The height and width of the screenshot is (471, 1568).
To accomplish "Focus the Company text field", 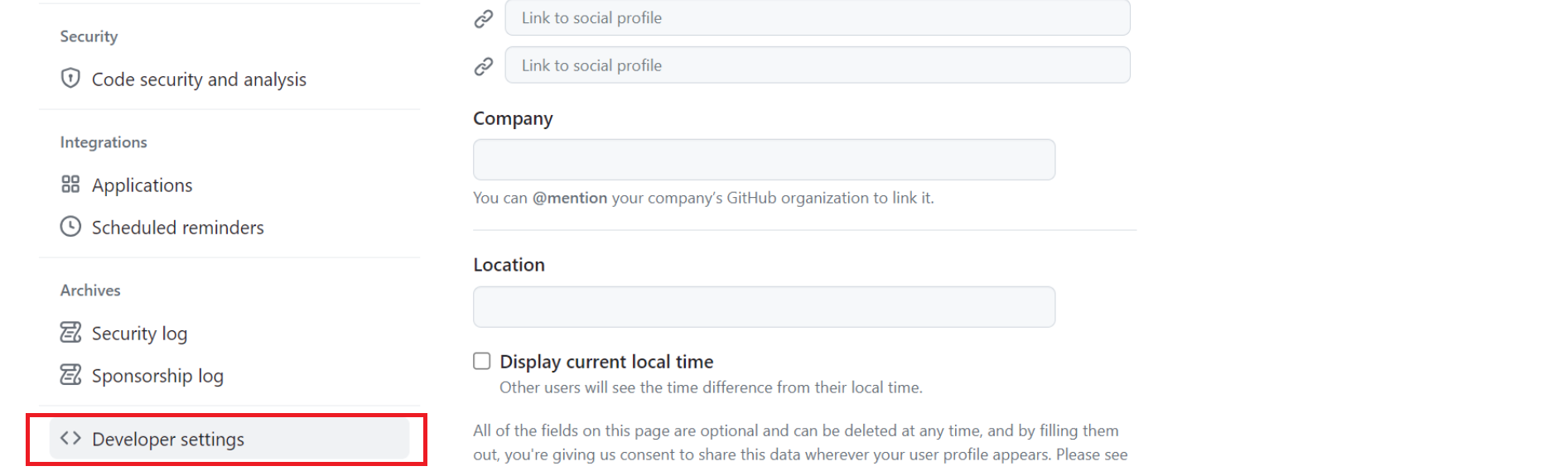I will point(764,160).
